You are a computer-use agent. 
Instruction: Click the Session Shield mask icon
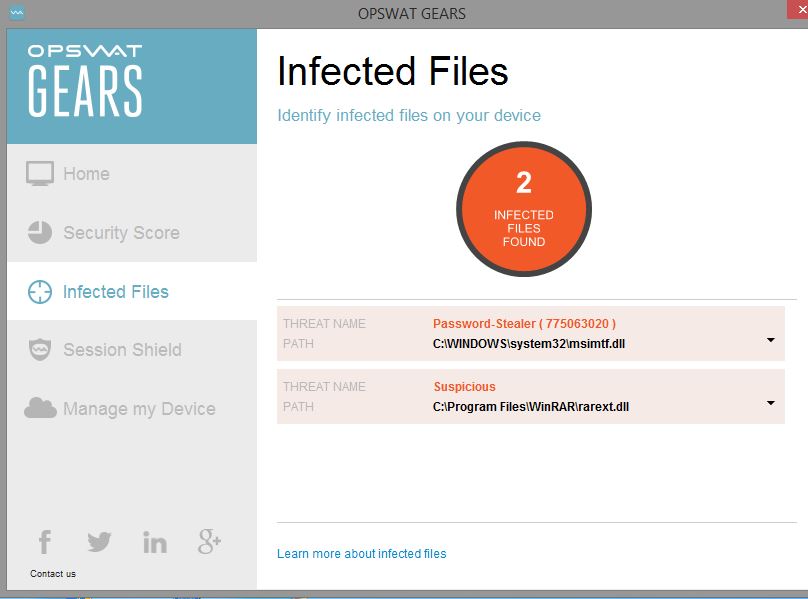coord(40,350)
